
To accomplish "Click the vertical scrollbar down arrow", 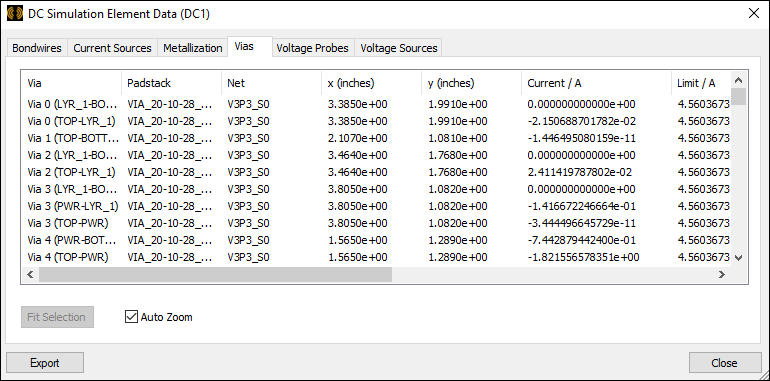I will [739, 257].
